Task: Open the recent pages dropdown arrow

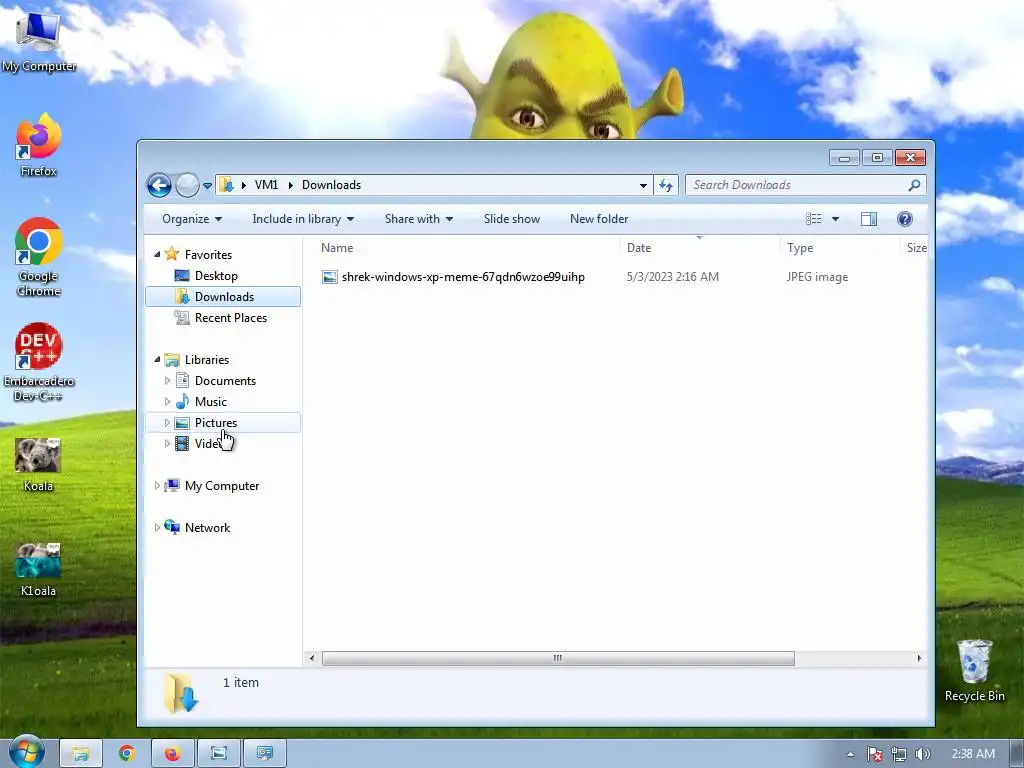Action: (x=207, y=185)
